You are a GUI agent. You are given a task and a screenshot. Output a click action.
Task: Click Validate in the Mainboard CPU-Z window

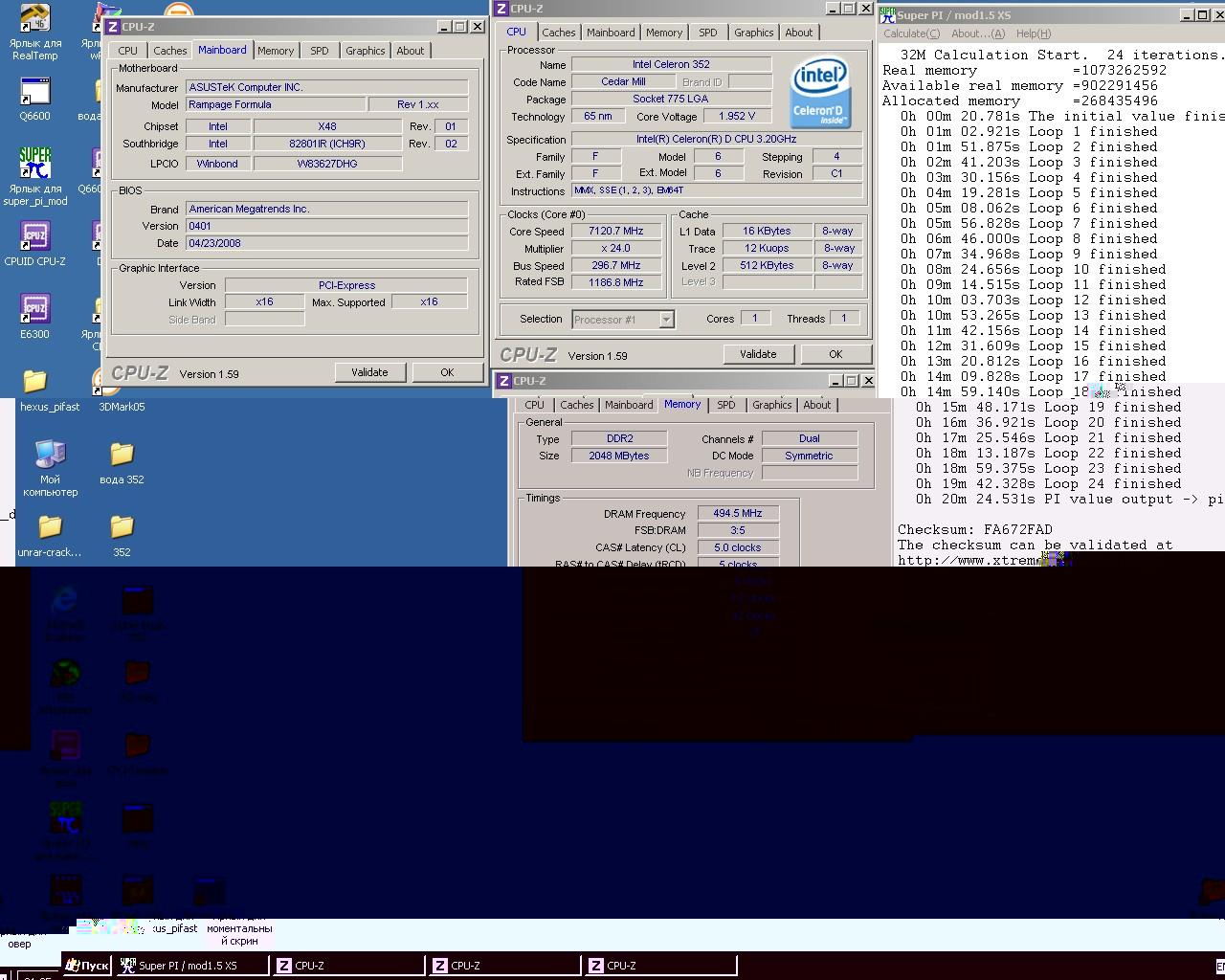click(369, 372)
